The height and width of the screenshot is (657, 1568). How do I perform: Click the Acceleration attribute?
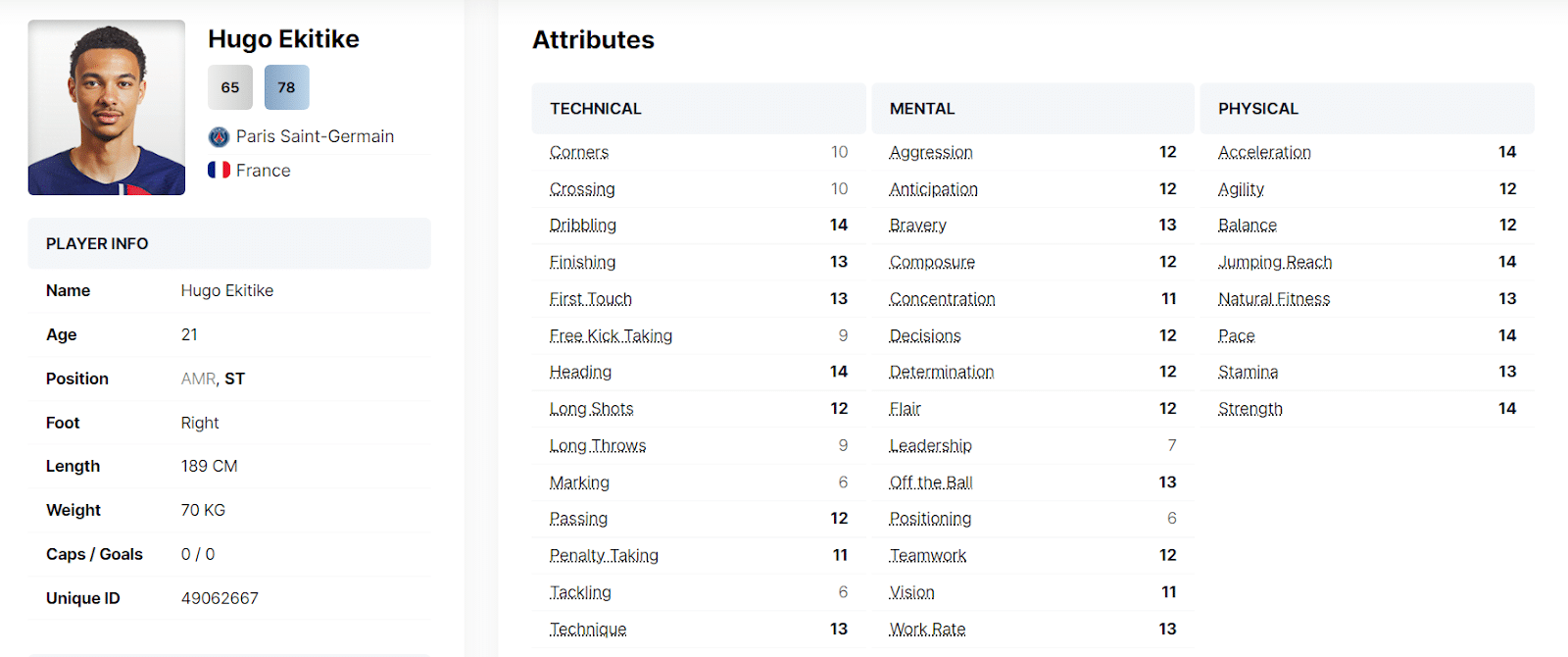tap(1263, 152)
